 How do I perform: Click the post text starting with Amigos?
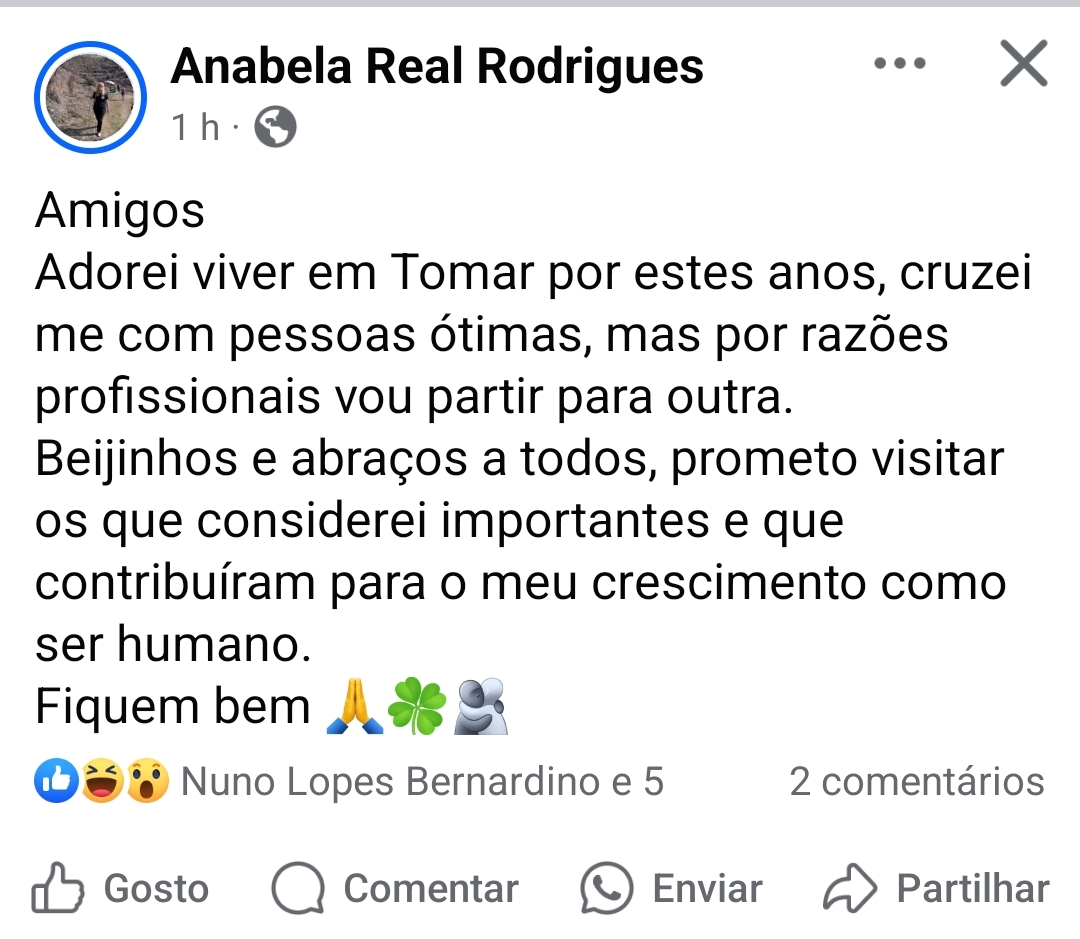[534, 458]
